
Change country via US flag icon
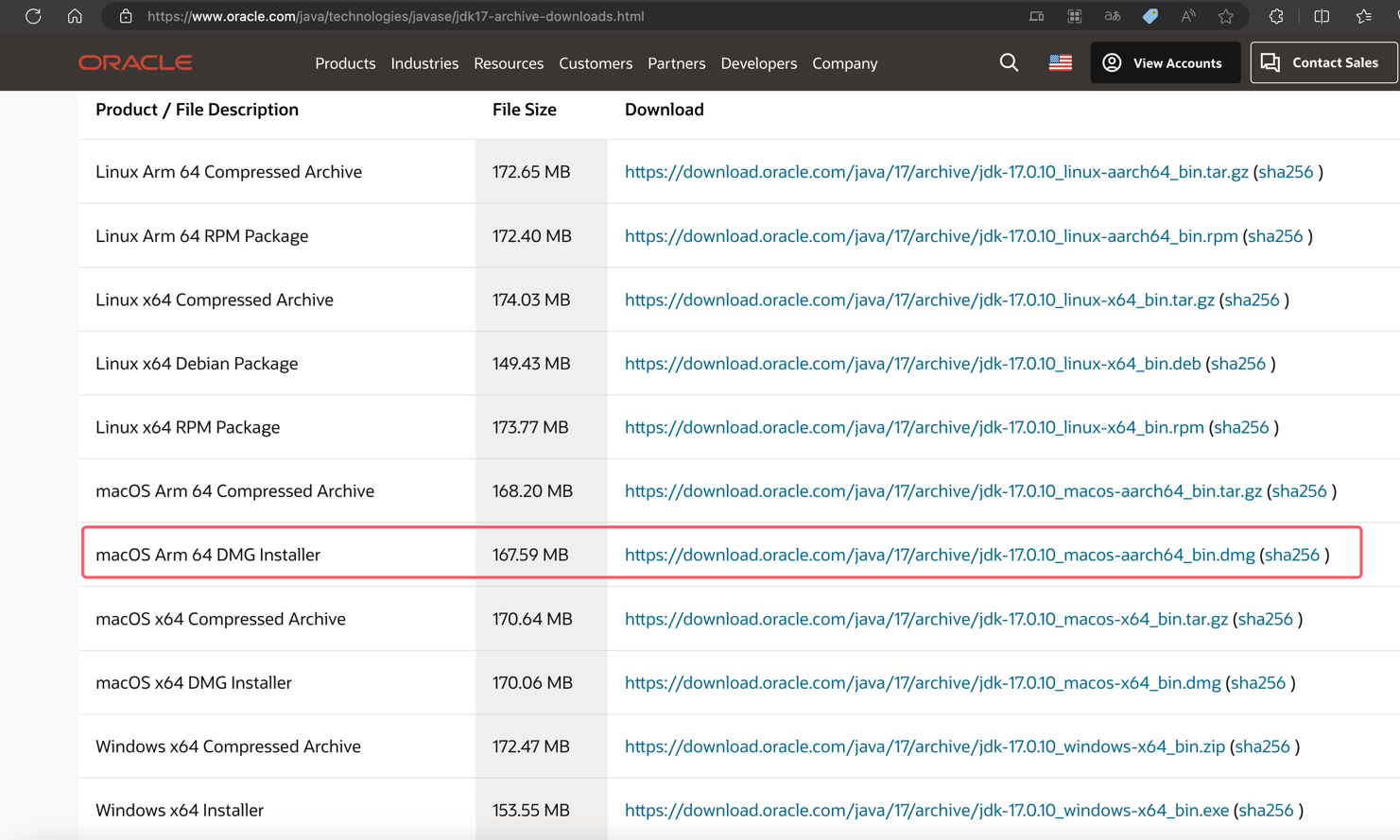[1061, 62]
